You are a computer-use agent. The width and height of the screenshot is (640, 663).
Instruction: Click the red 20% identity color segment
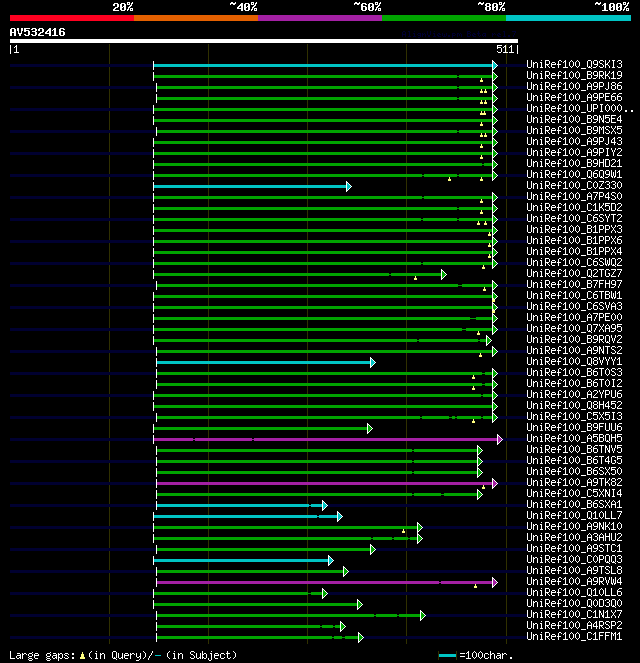[x=72, y=18]
